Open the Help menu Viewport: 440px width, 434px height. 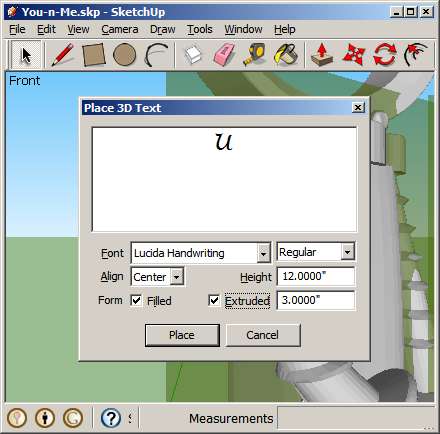(x=285, y=29)
